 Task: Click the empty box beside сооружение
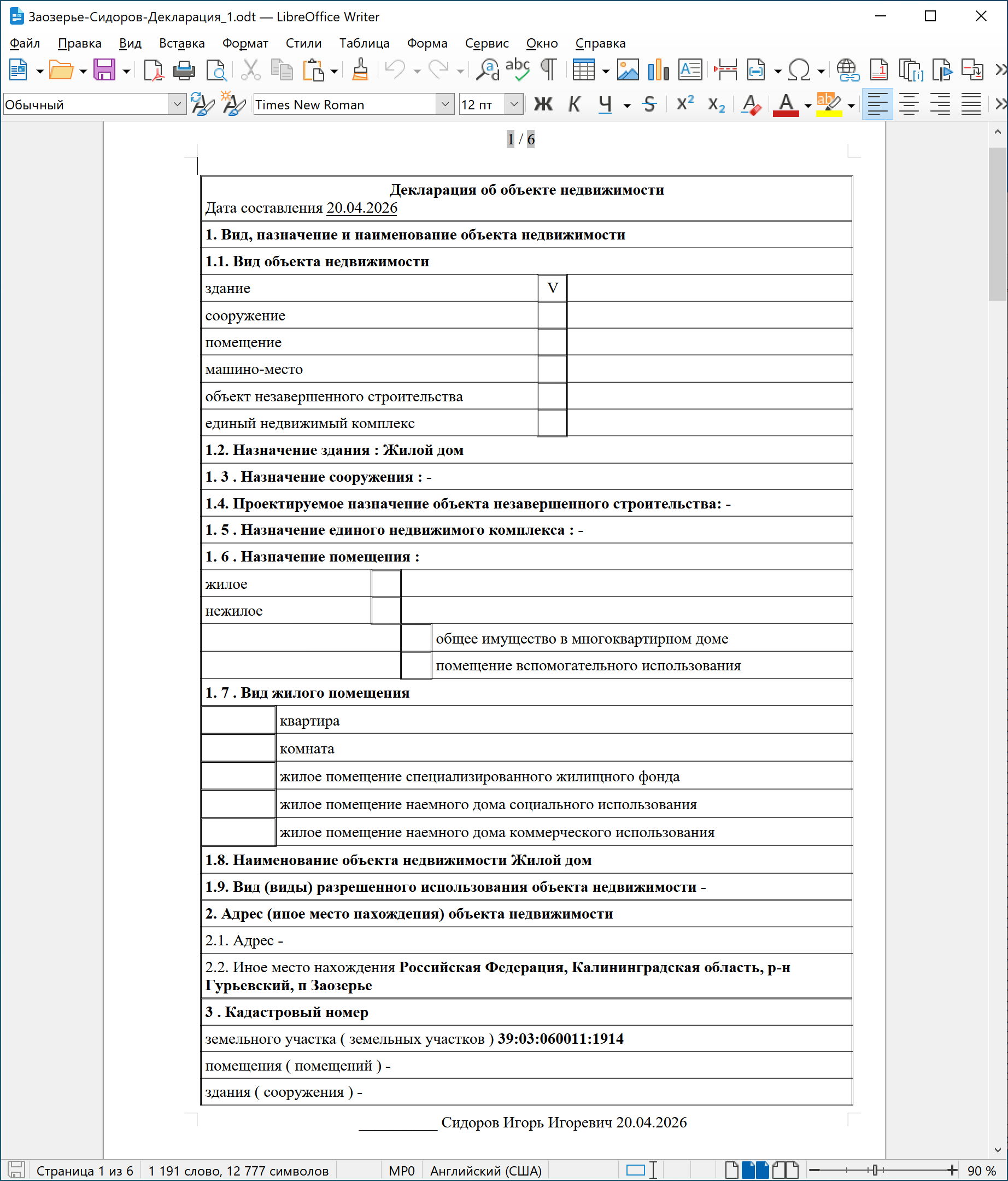(552, 315)
